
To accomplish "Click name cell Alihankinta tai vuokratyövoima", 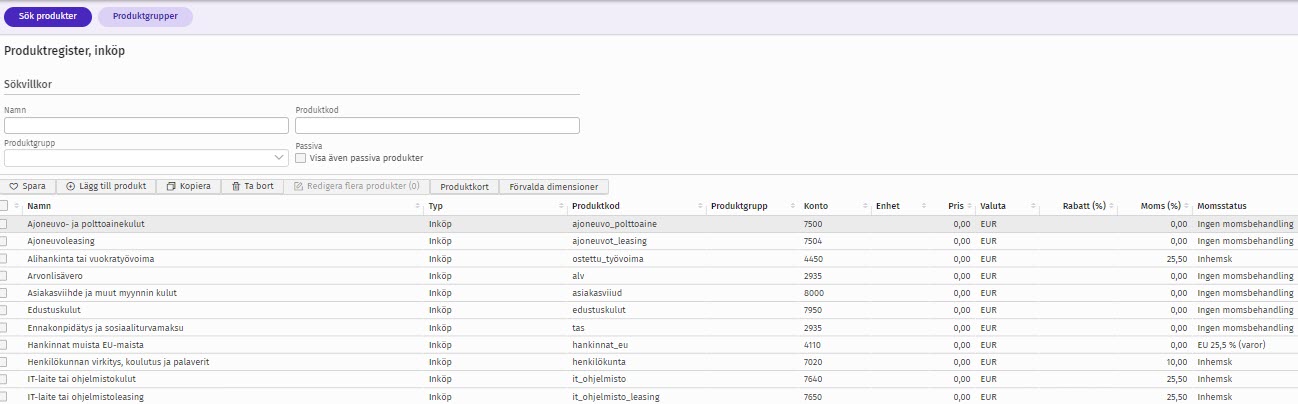I will tap(91, 258).
